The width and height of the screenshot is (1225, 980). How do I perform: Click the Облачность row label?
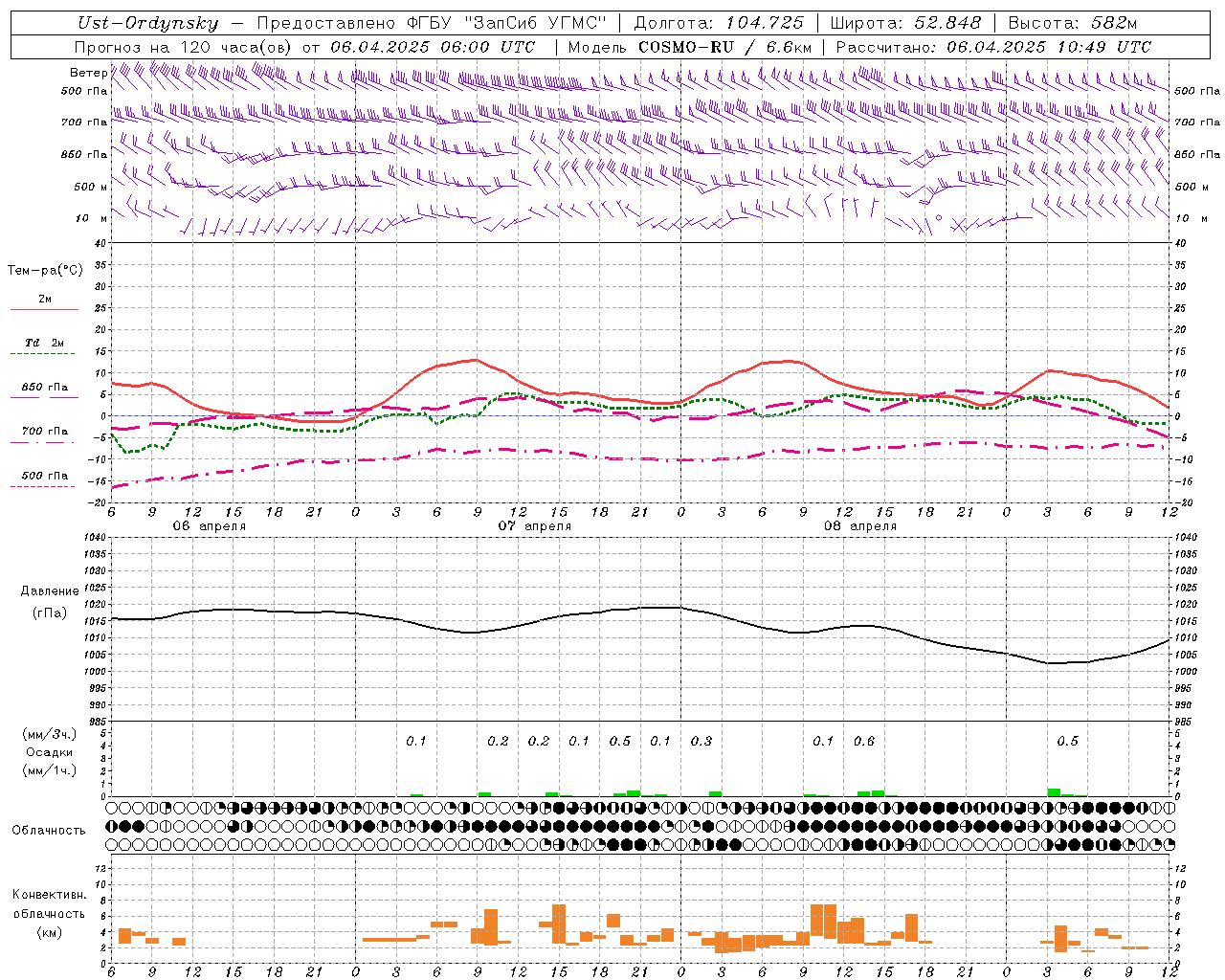pyautogui.click(x=49, y=831)
